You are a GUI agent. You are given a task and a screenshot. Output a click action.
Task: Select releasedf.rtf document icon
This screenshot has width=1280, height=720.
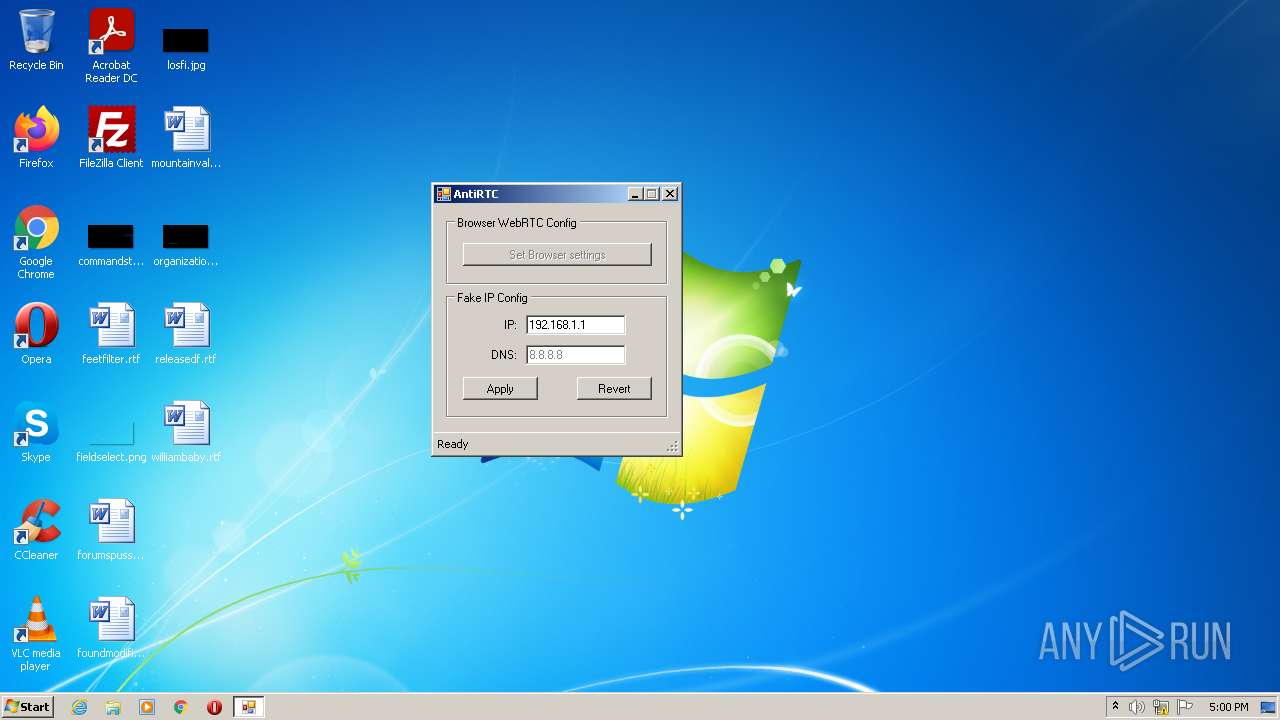coord(186,334)
